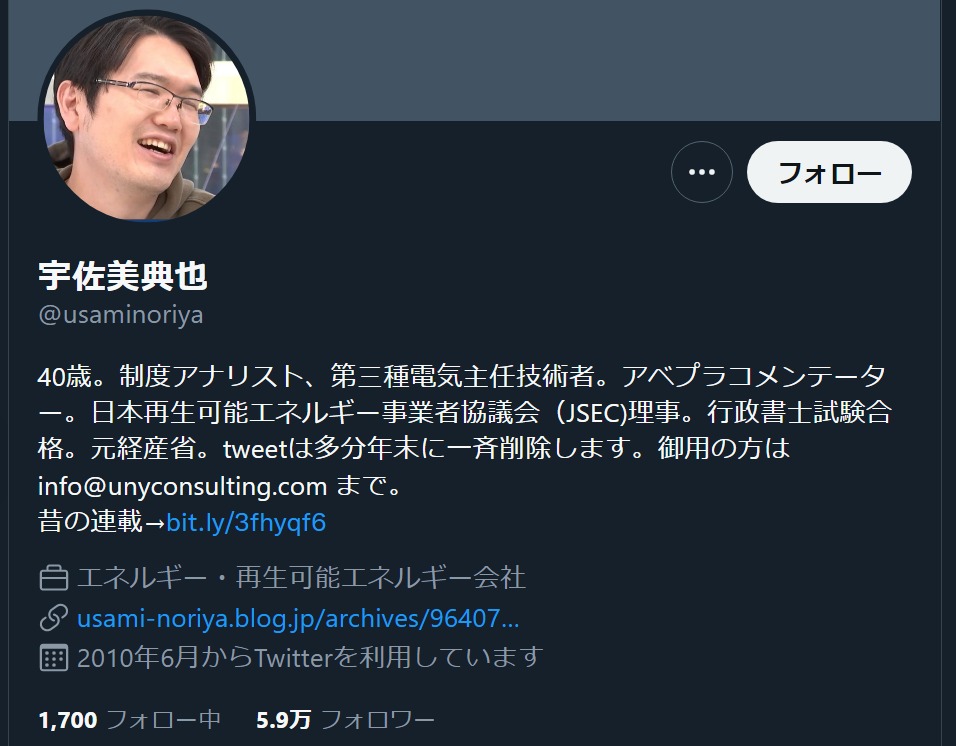Click the briefcase category icon

[x=54, y=578]
